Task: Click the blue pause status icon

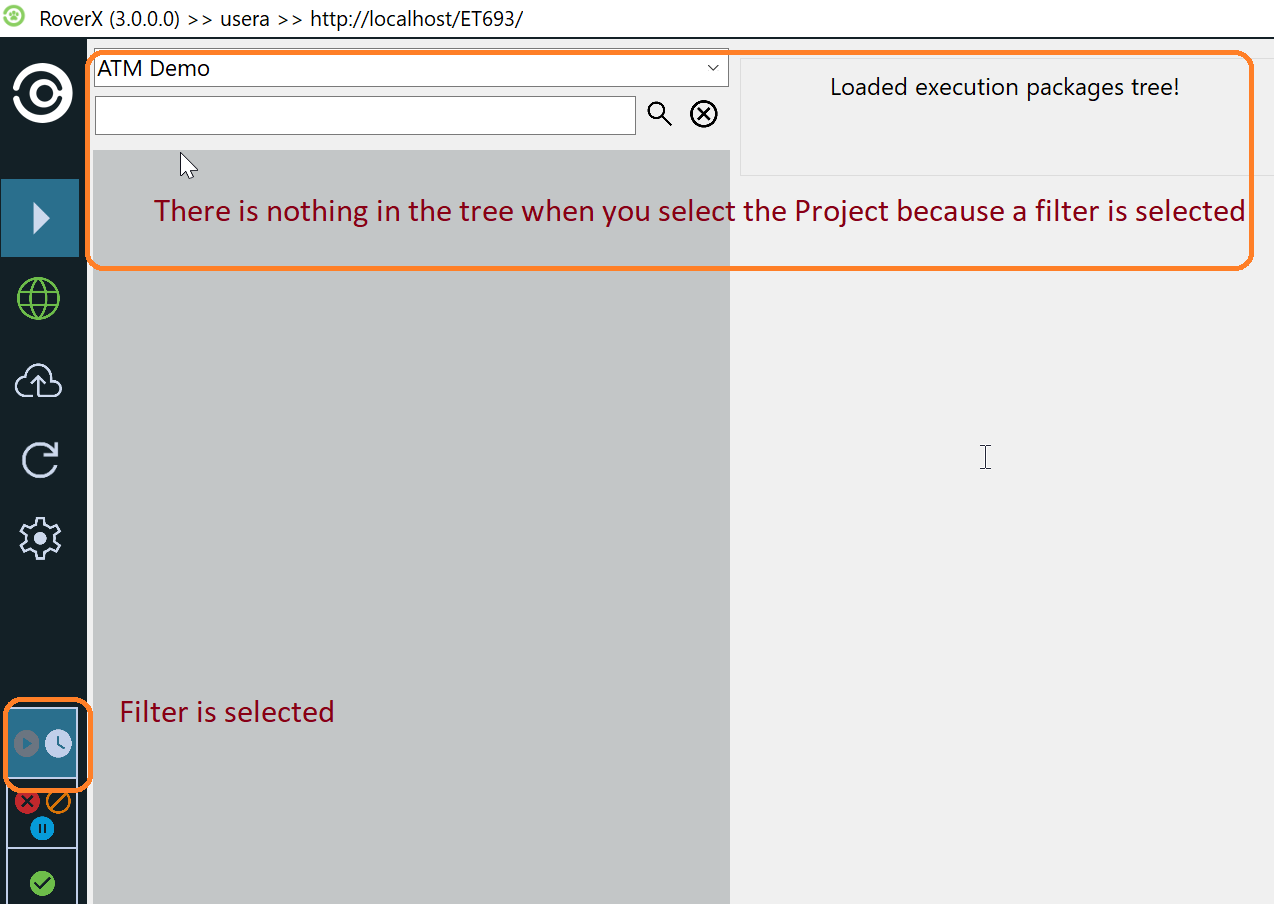Action: pyautogui.click(x=42, y=828)
